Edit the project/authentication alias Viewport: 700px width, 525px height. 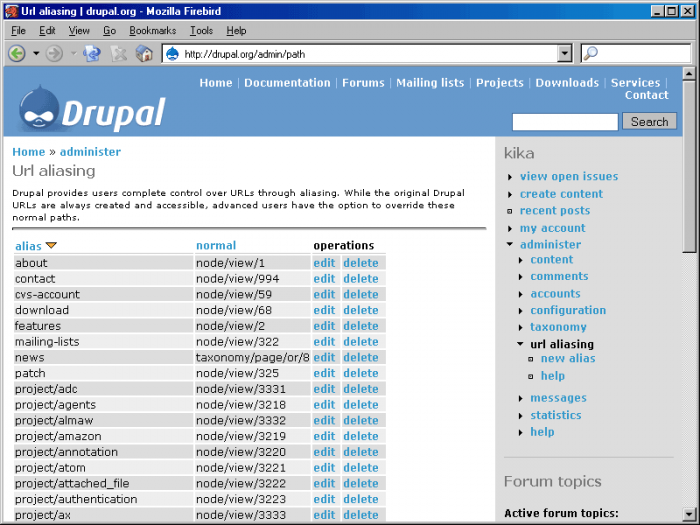pyautogui.click(x=324, y=499)
